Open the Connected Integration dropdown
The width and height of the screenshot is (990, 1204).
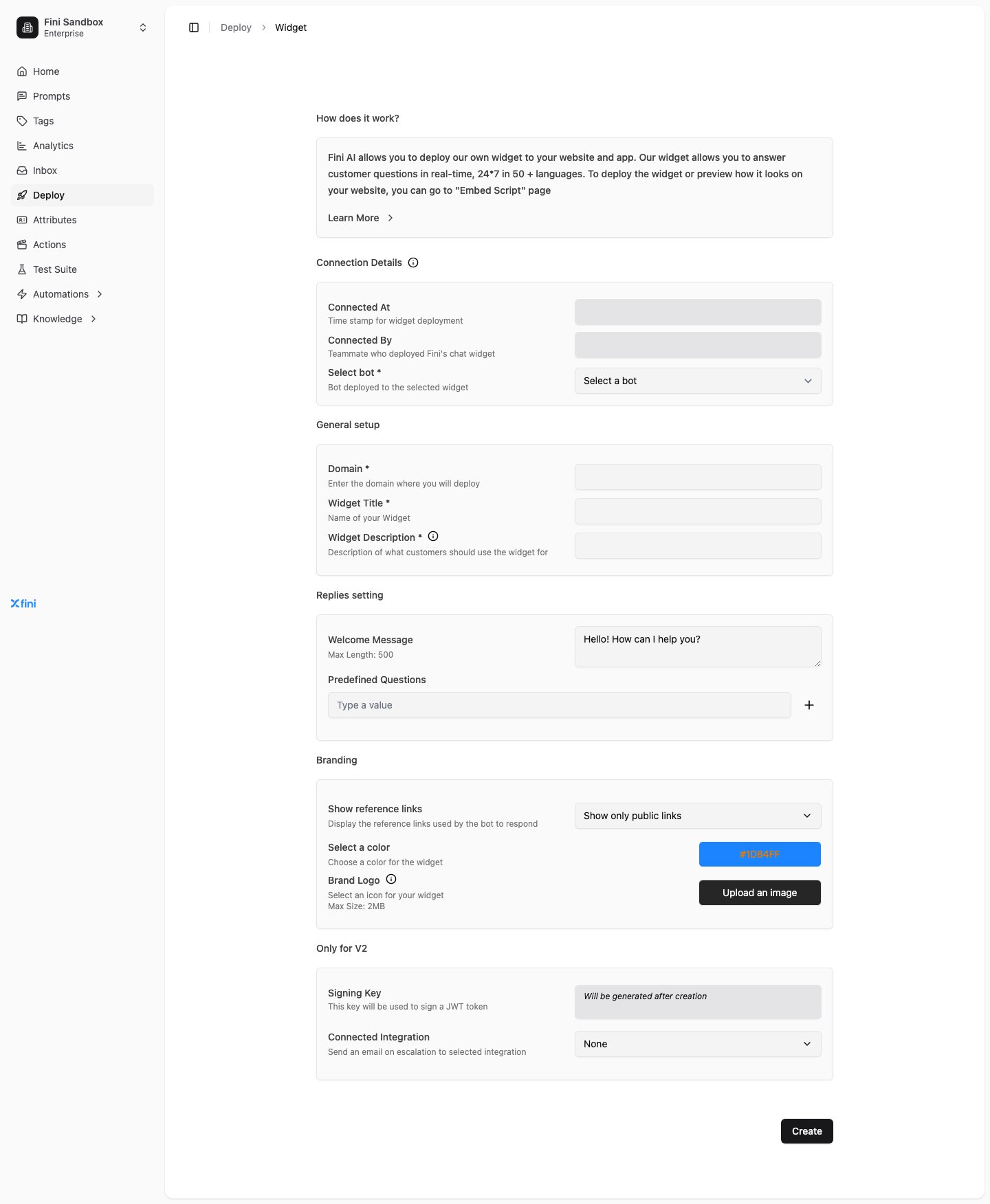pos(698,1044)
